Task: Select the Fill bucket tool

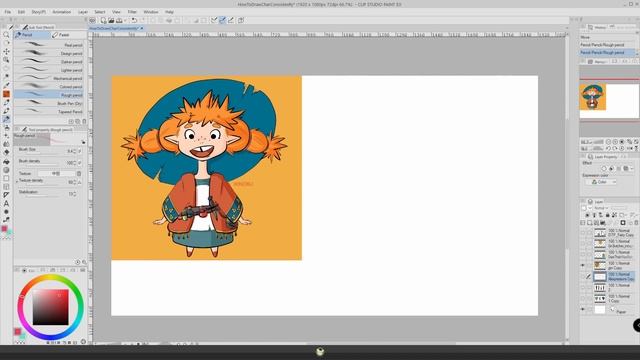Action: 6,162
